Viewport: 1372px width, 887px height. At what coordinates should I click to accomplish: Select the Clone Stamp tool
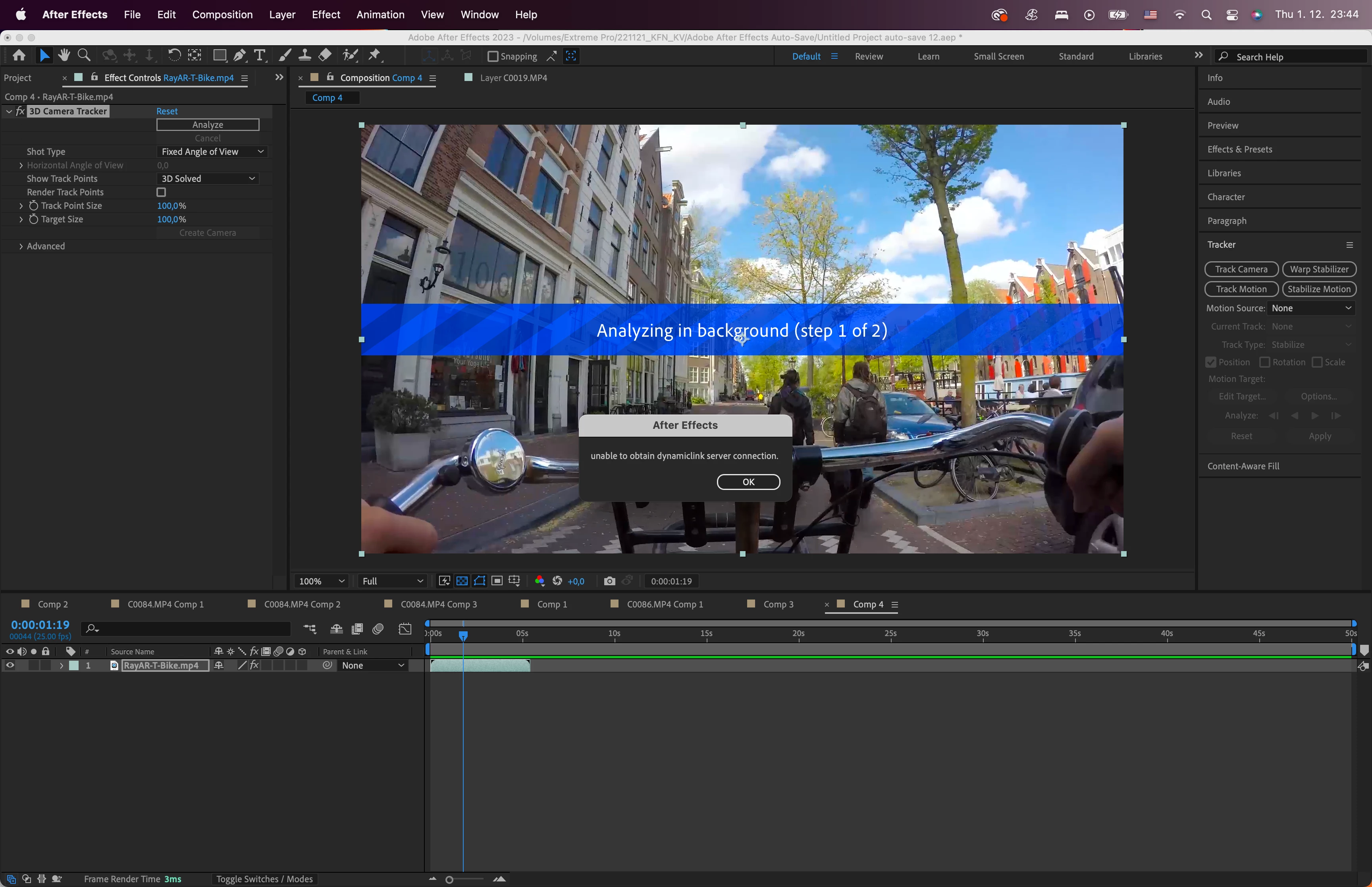point(304,55)
